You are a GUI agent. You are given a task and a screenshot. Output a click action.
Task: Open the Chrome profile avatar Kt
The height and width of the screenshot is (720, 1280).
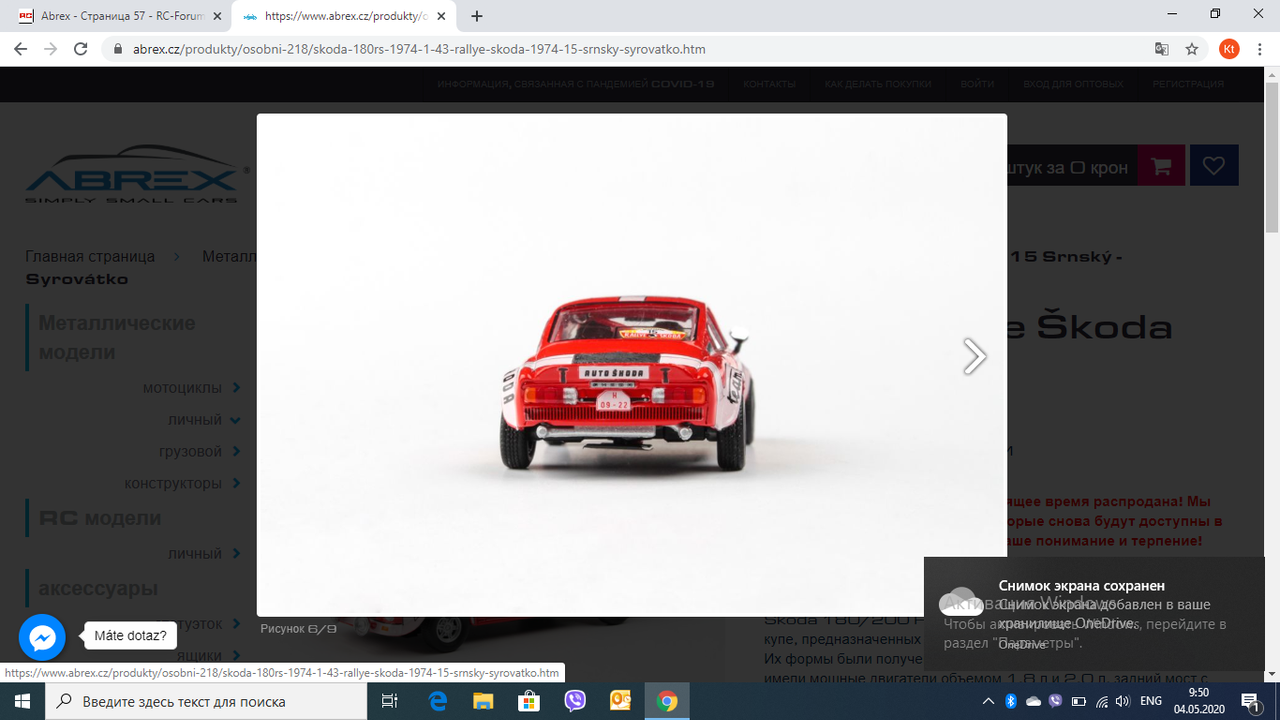coord(1229,49)
